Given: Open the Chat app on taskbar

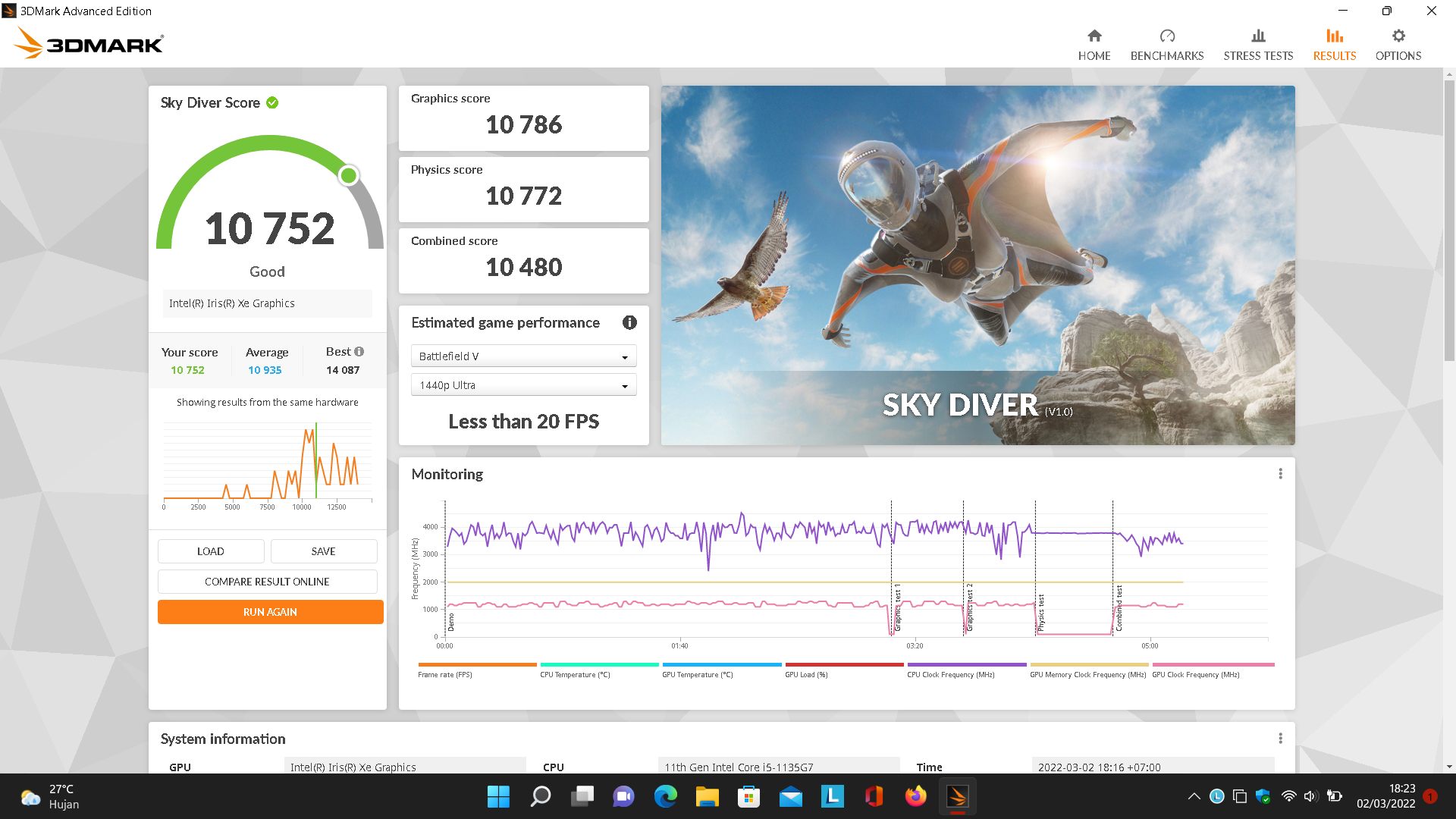Looking at the screenshot, I should coord(623,796).
